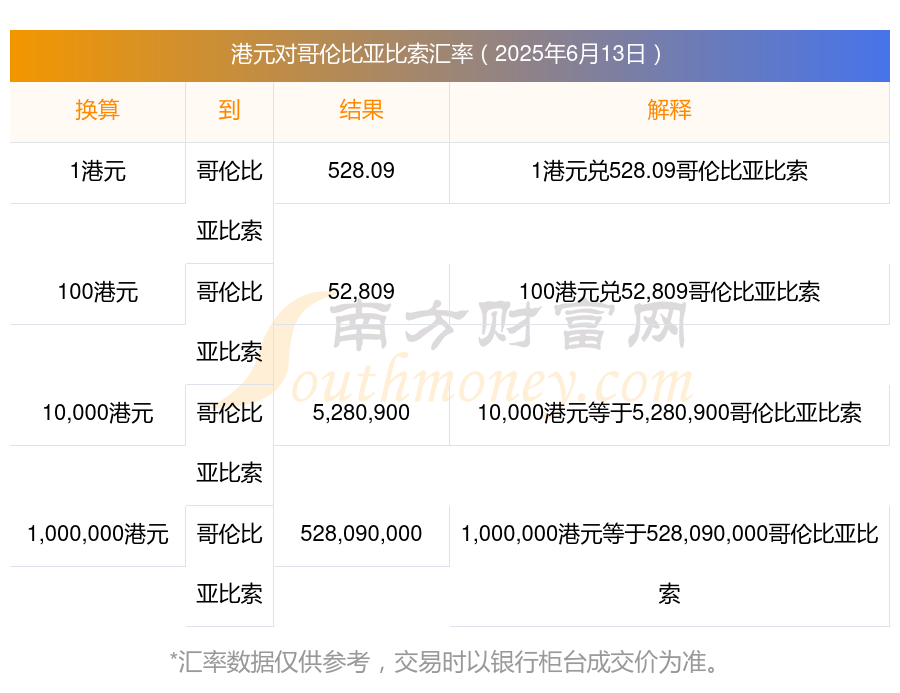Screen dimensions: 900x693
Task: Click 哥伦比亚比索 in the 10,000港元 row
Action: click(229, 443)
